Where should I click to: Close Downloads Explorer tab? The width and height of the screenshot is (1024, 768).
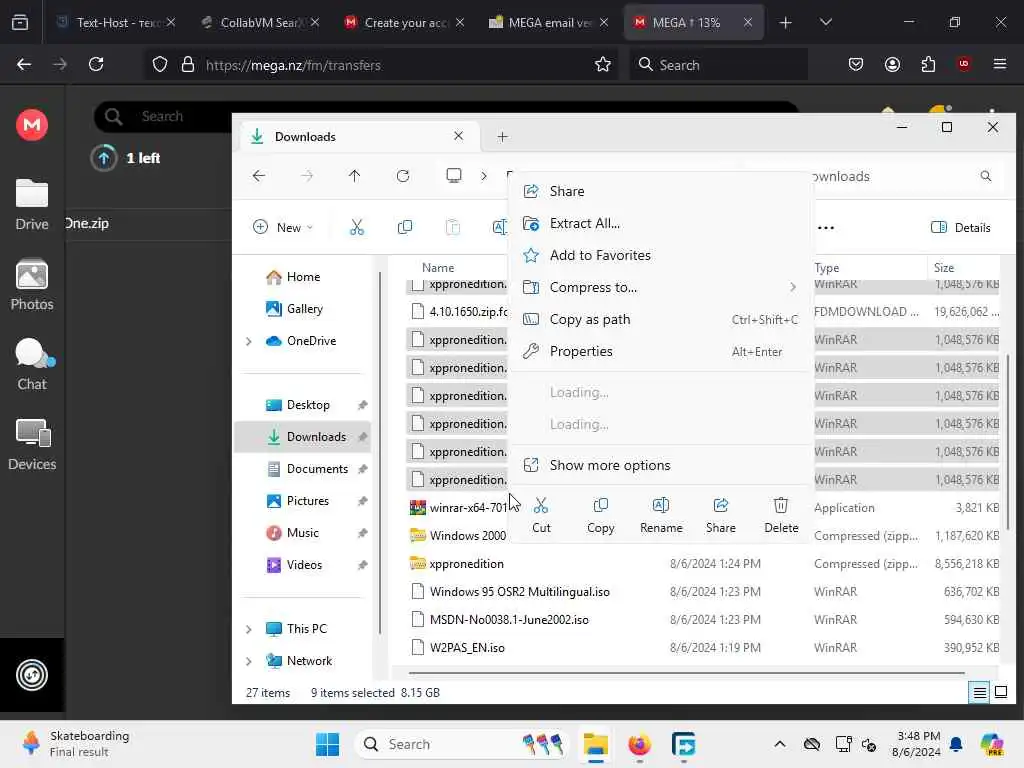point(458,136)
